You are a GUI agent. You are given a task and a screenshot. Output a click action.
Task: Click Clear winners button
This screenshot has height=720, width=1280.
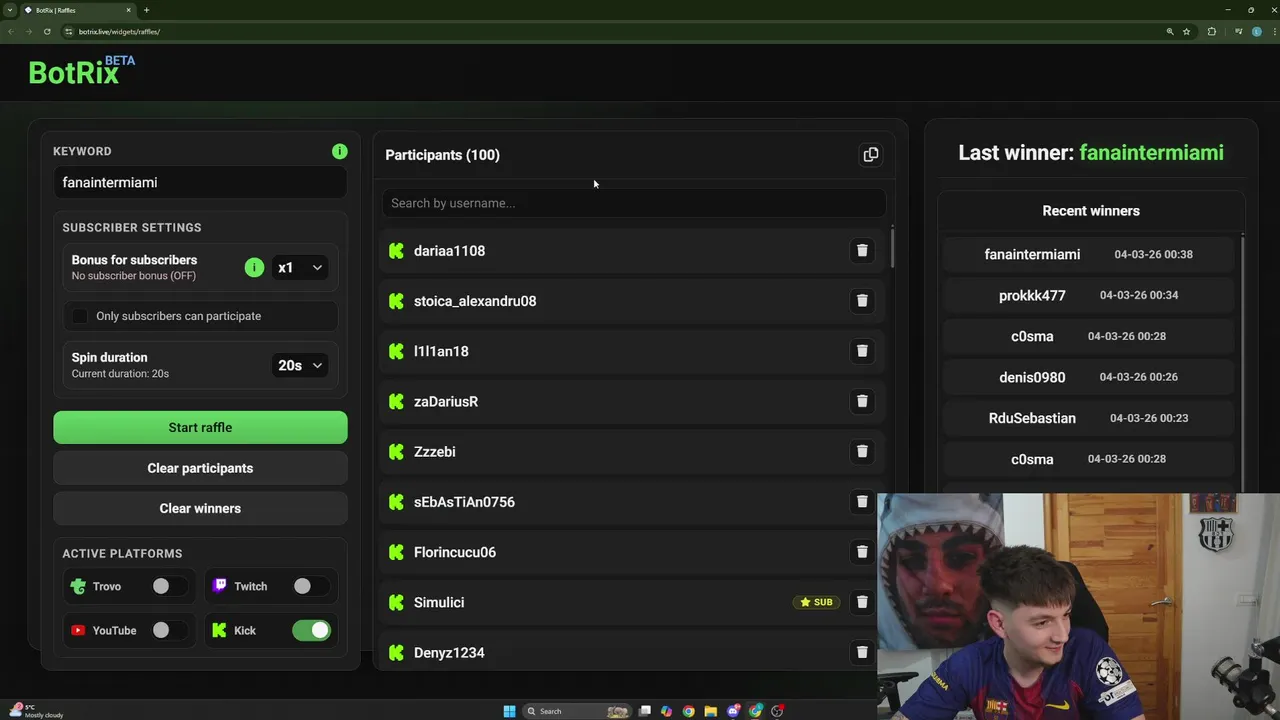pyautogui.click(x=200, y=508)
